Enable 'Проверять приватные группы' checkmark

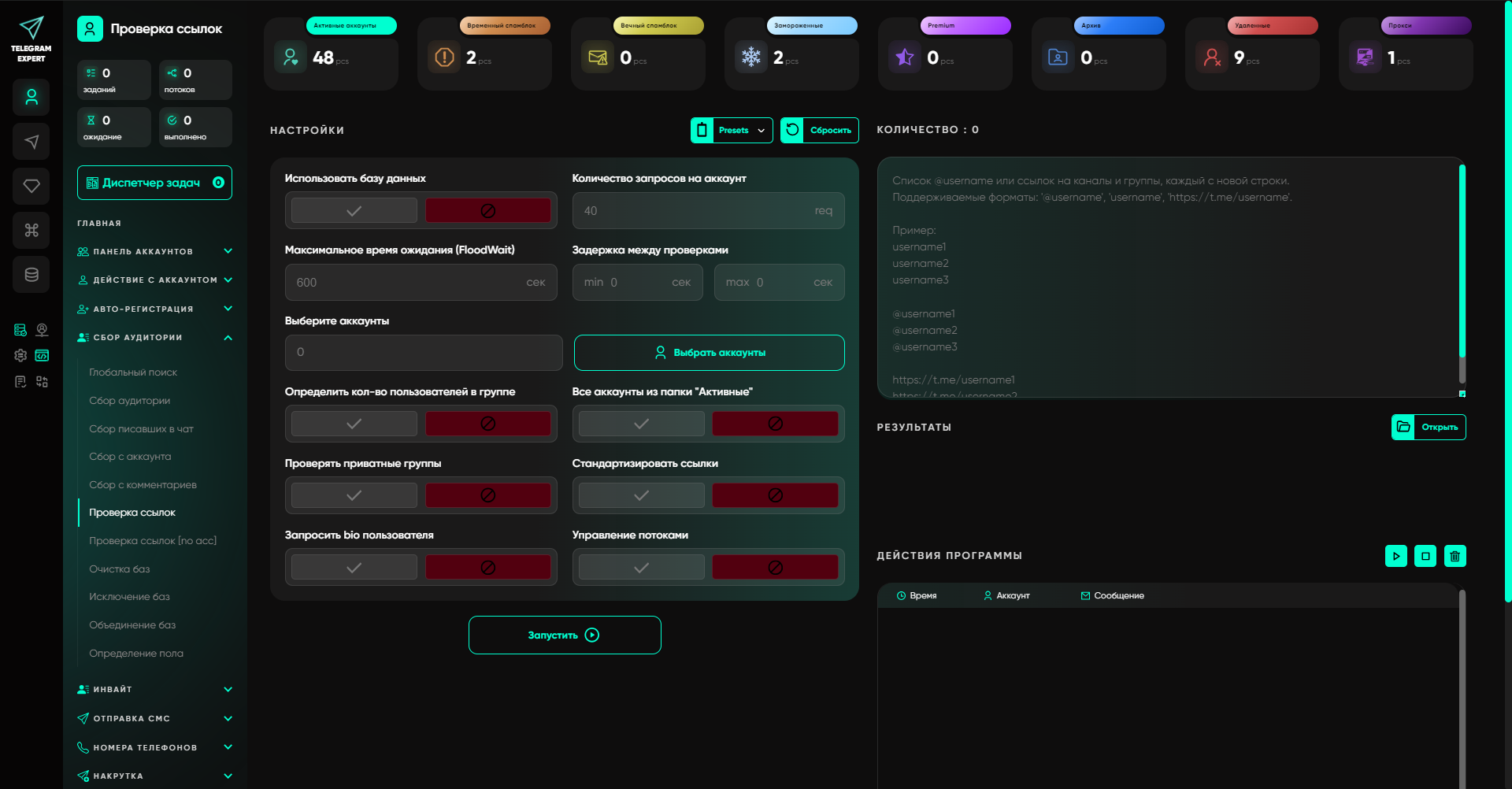354,495
